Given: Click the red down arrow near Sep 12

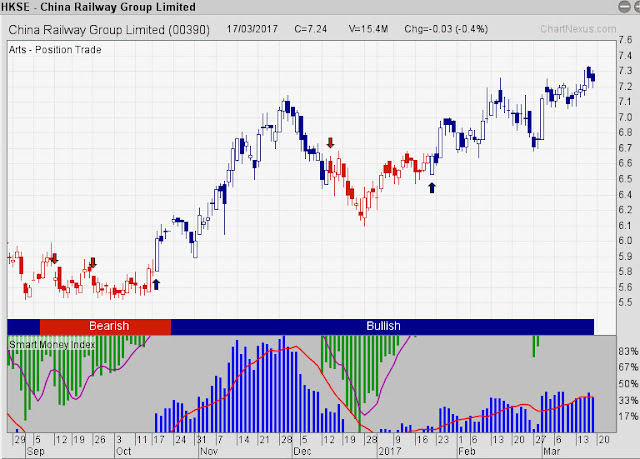Looking at the screenshot, I should [55, 259].
